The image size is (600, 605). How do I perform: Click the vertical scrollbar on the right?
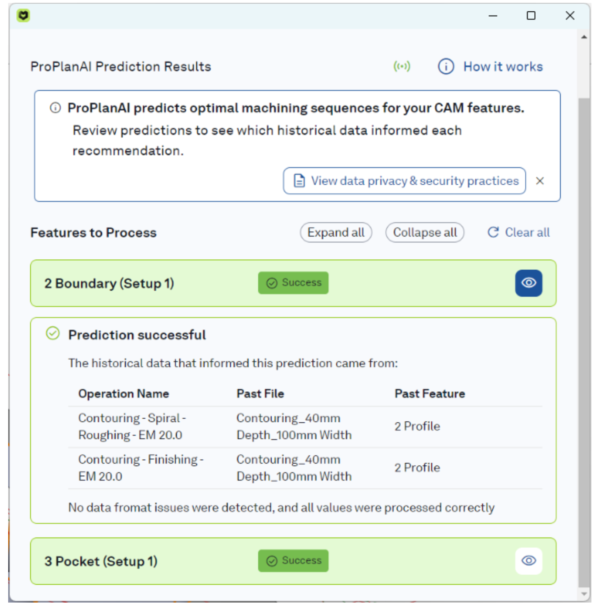(x=584, y=300)
